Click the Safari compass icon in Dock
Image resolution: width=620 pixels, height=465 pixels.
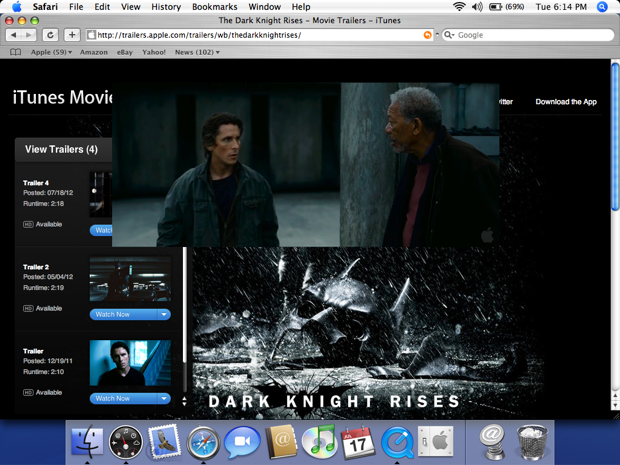203,442
